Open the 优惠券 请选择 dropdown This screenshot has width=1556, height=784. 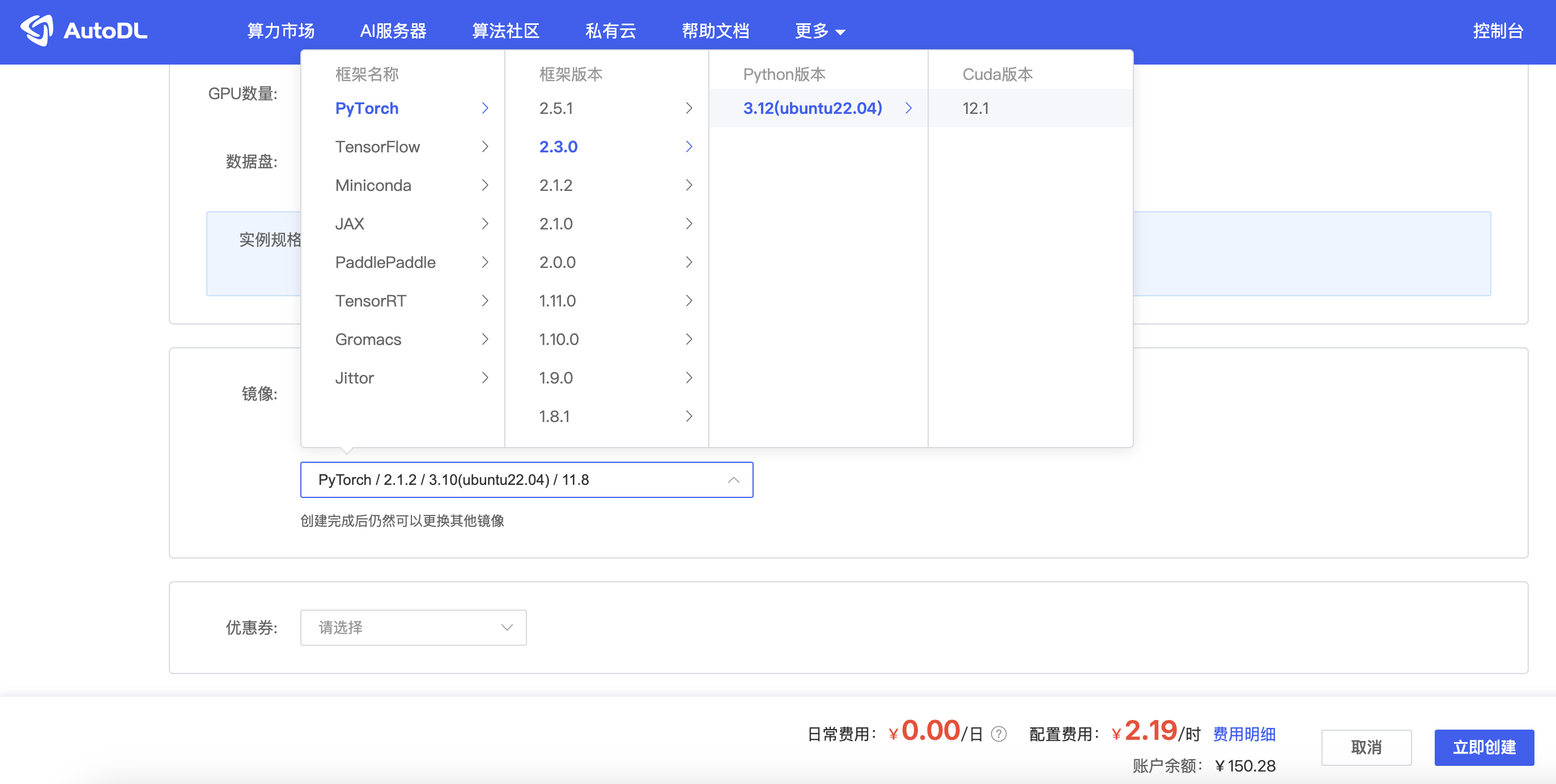pyautogui.click(x=413, y=628)
